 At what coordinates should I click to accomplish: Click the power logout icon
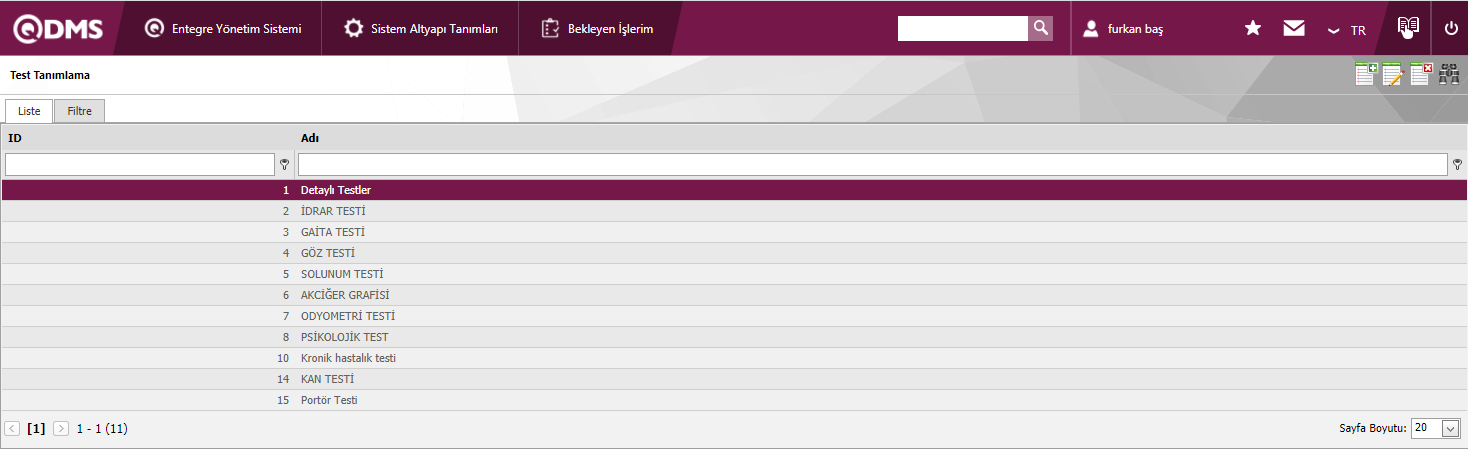click(1451, 29)
